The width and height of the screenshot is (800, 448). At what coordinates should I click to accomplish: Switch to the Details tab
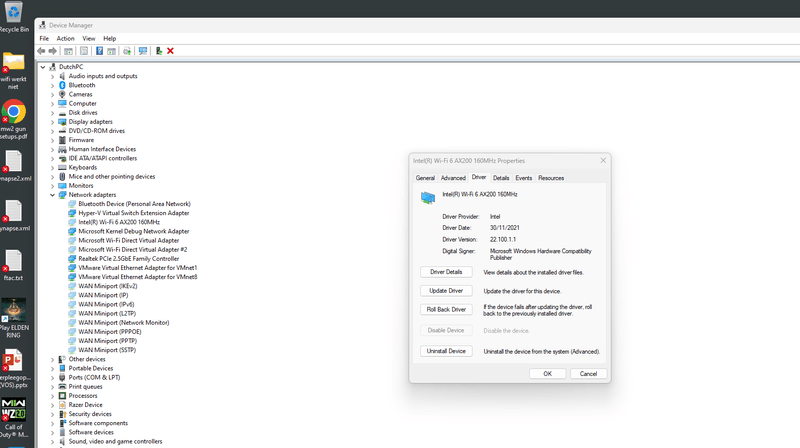(501, 178)
